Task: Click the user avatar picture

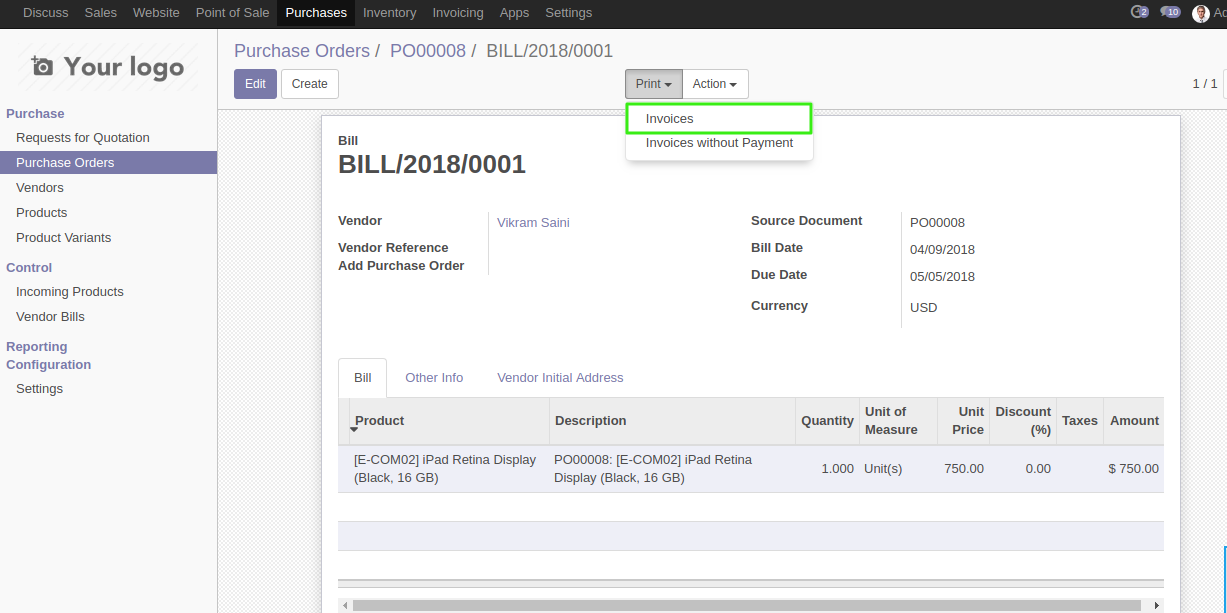Action: pyautogui.click(x=1201, y=13)
